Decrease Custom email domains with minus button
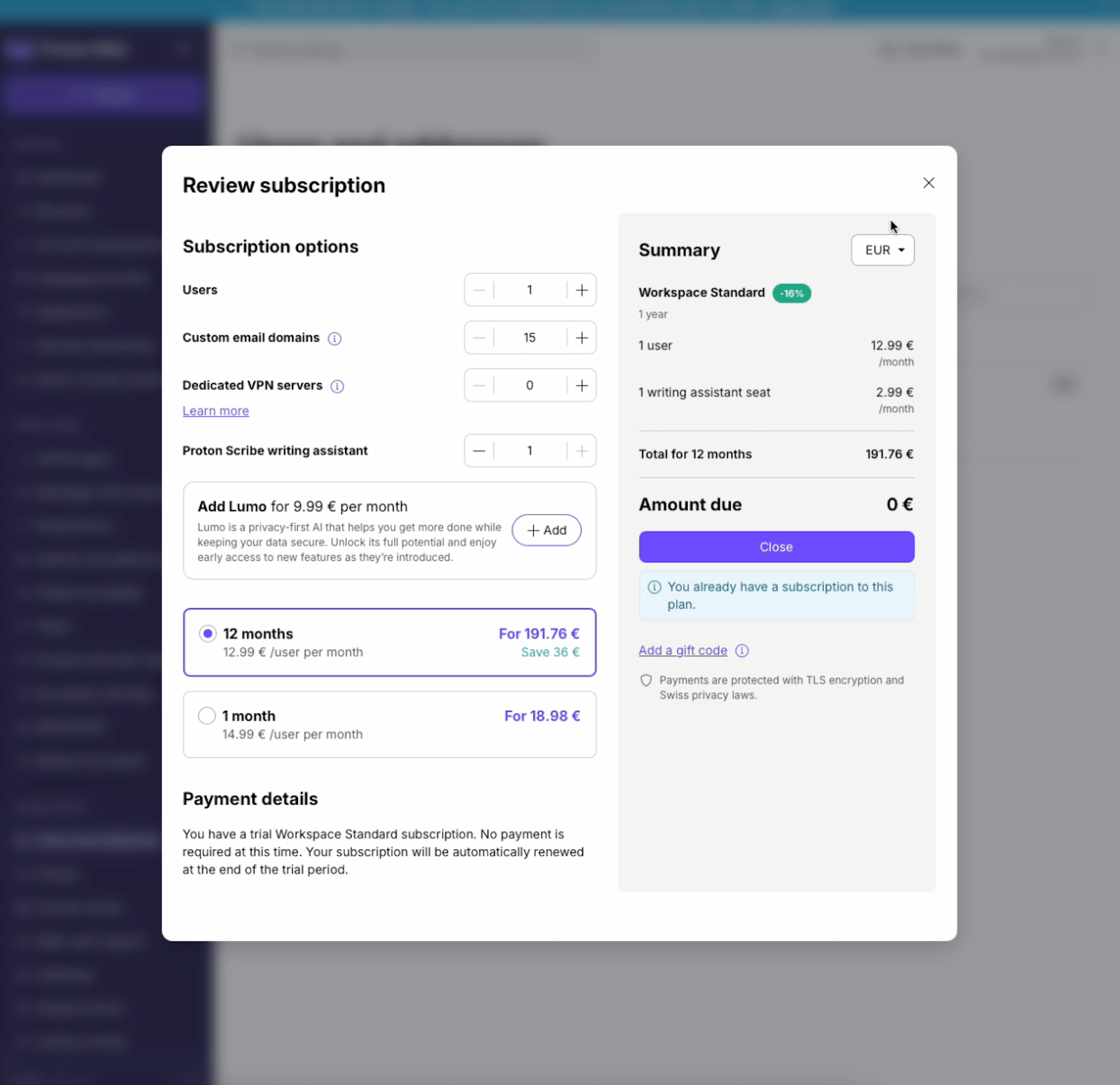Screen dimensions: 1120x1085 coord(479,338)
